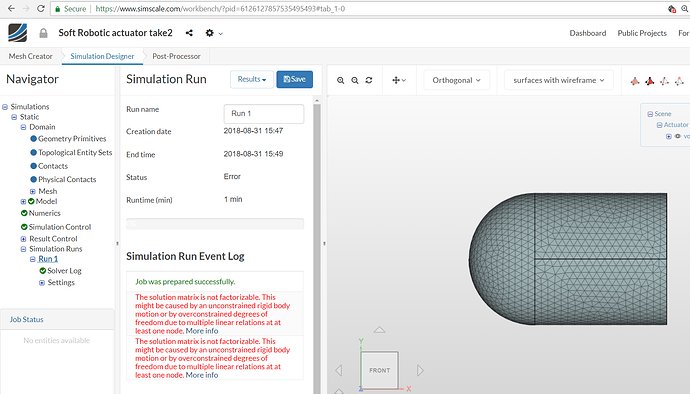This screenshot has height=394, width=690.
Task: Select Topological Entity Sets item
Action: pyautogui.click(x=75, y=152)
